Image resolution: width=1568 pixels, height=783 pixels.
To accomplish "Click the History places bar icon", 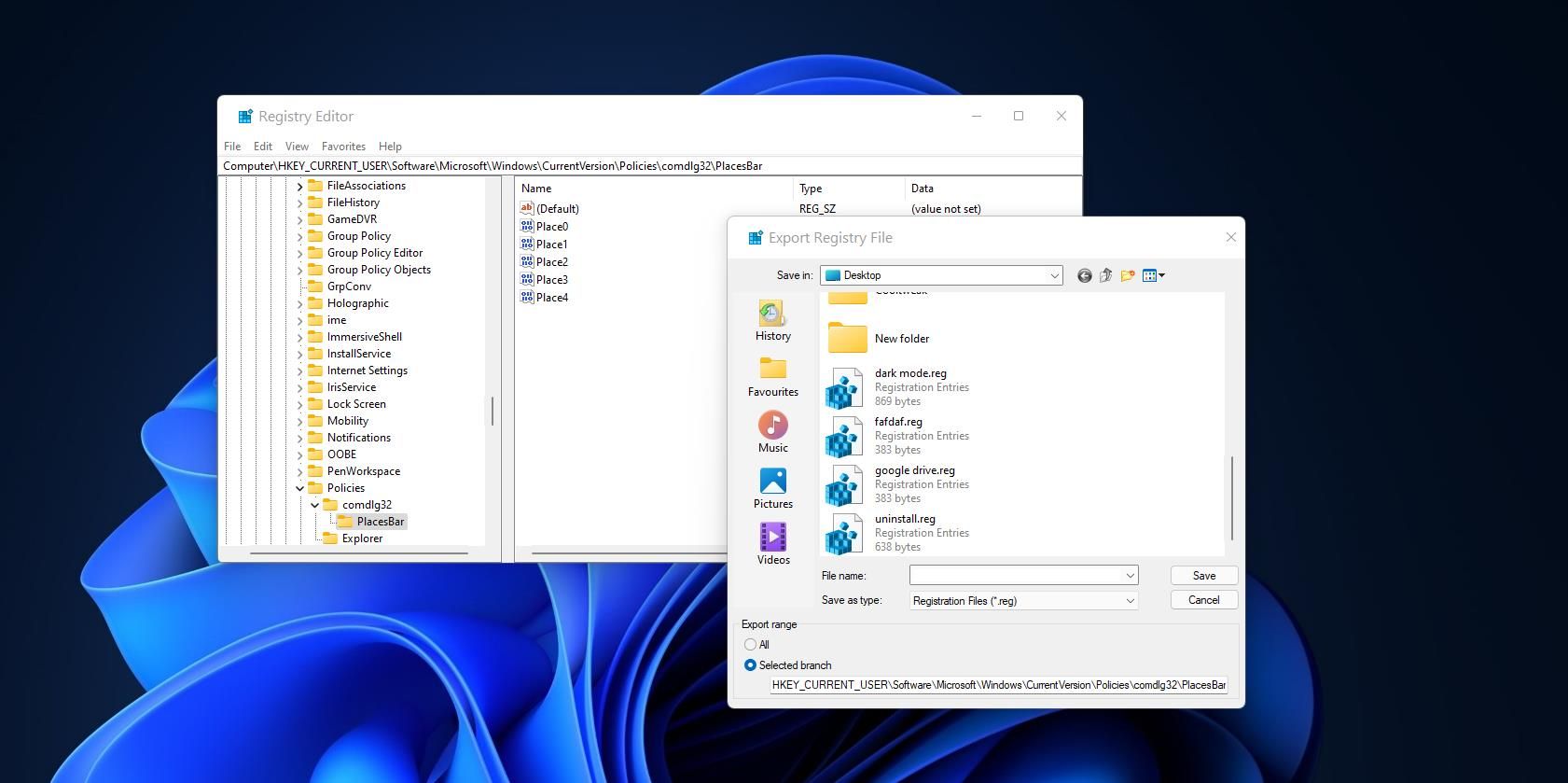I will [x=772, y=314].
